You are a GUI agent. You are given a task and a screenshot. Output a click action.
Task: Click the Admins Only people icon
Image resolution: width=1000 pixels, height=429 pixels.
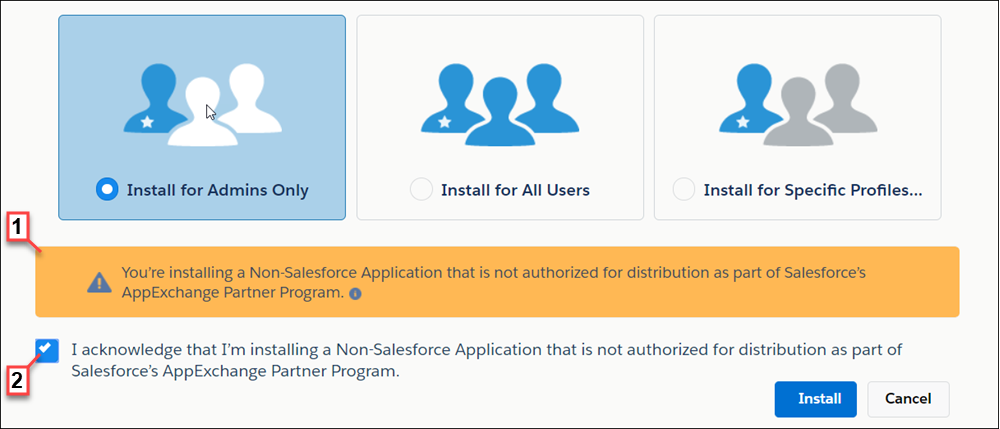pyautogui.click(x=202, y=104)
